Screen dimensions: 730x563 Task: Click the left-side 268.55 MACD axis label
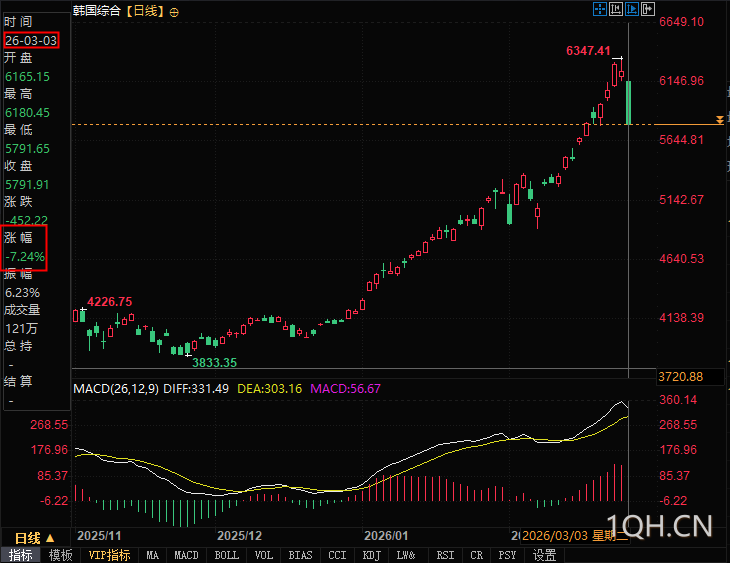49,425
